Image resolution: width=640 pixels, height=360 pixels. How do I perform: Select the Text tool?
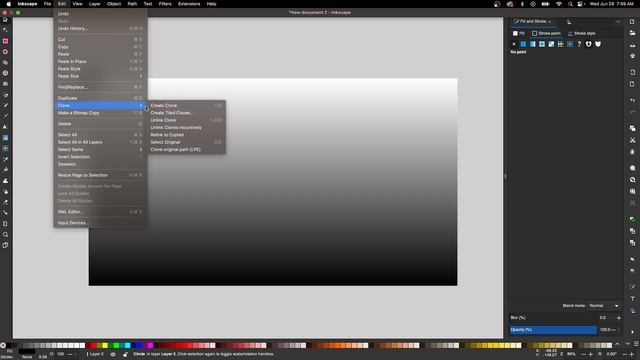5,127
